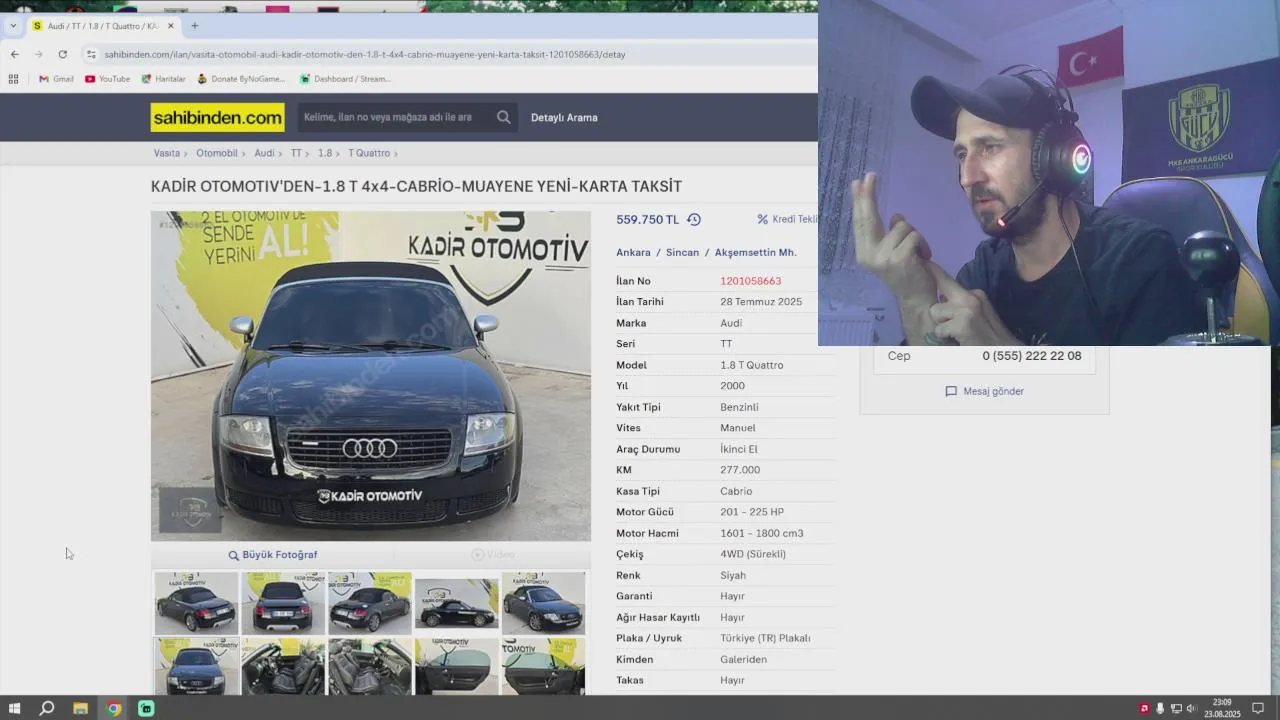Click the search magnifier icon
The width and height of the screenshot is (1280, 720).
(x=503, y=117)
